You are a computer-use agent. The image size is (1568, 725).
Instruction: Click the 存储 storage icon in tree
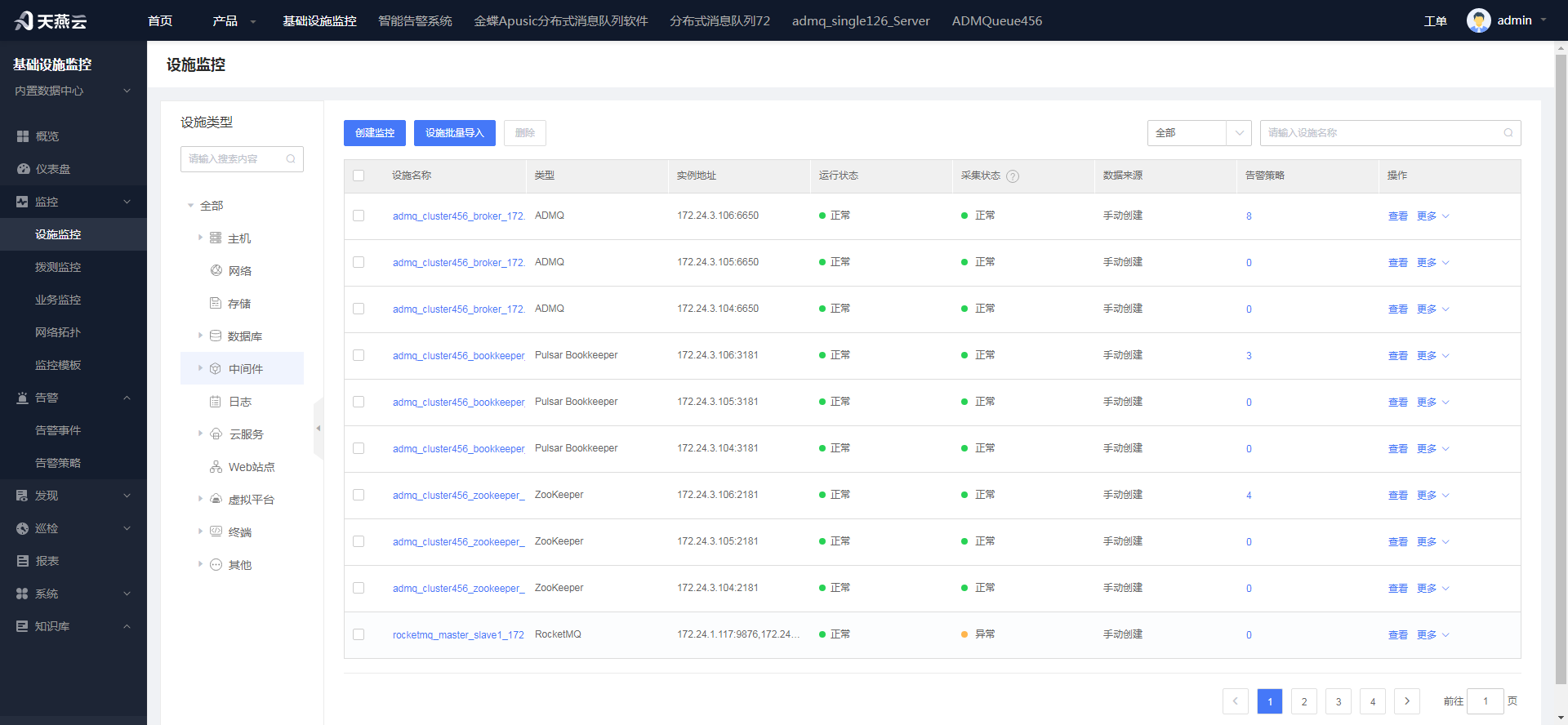tap(216, 303)
